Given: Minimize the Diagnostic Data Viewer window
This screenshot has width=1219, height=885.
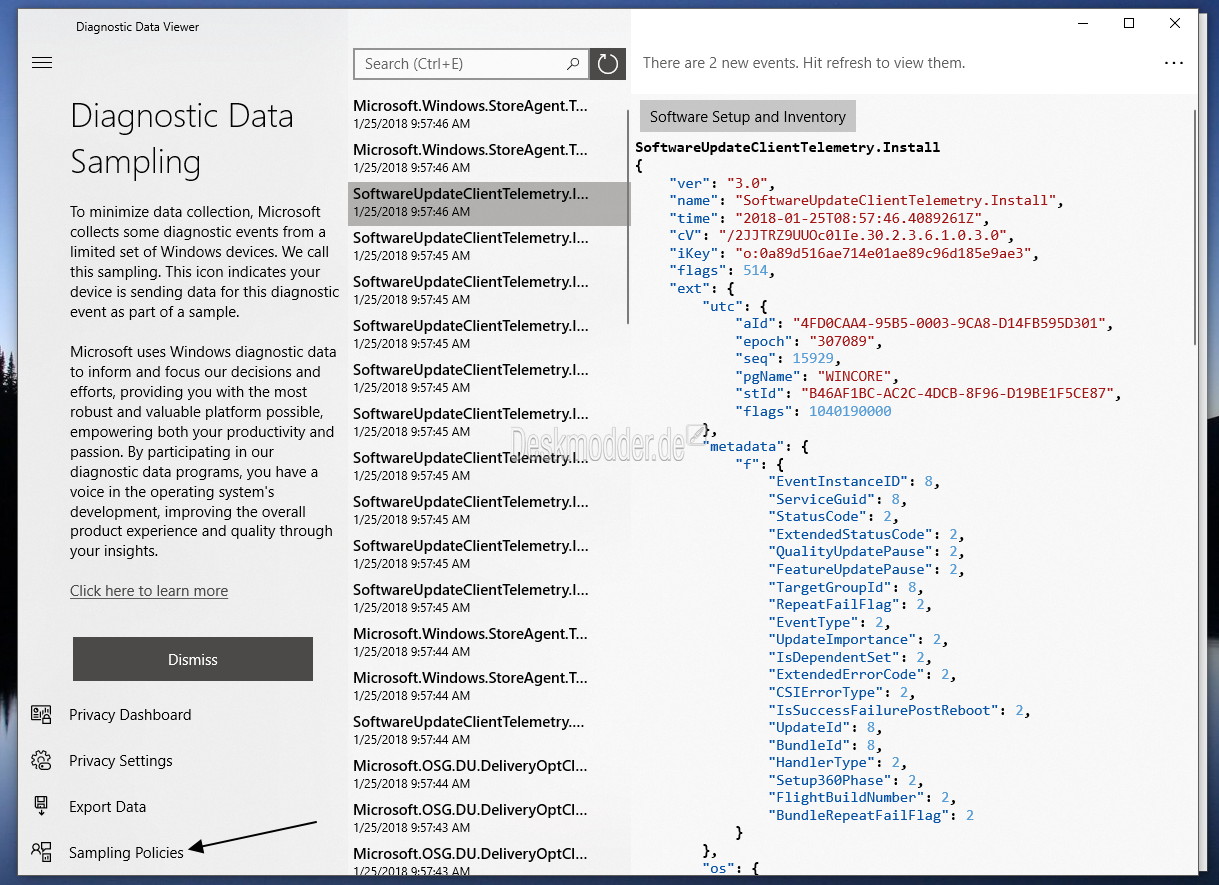Looking at the screenshot, I should [x=1082, y=23].
